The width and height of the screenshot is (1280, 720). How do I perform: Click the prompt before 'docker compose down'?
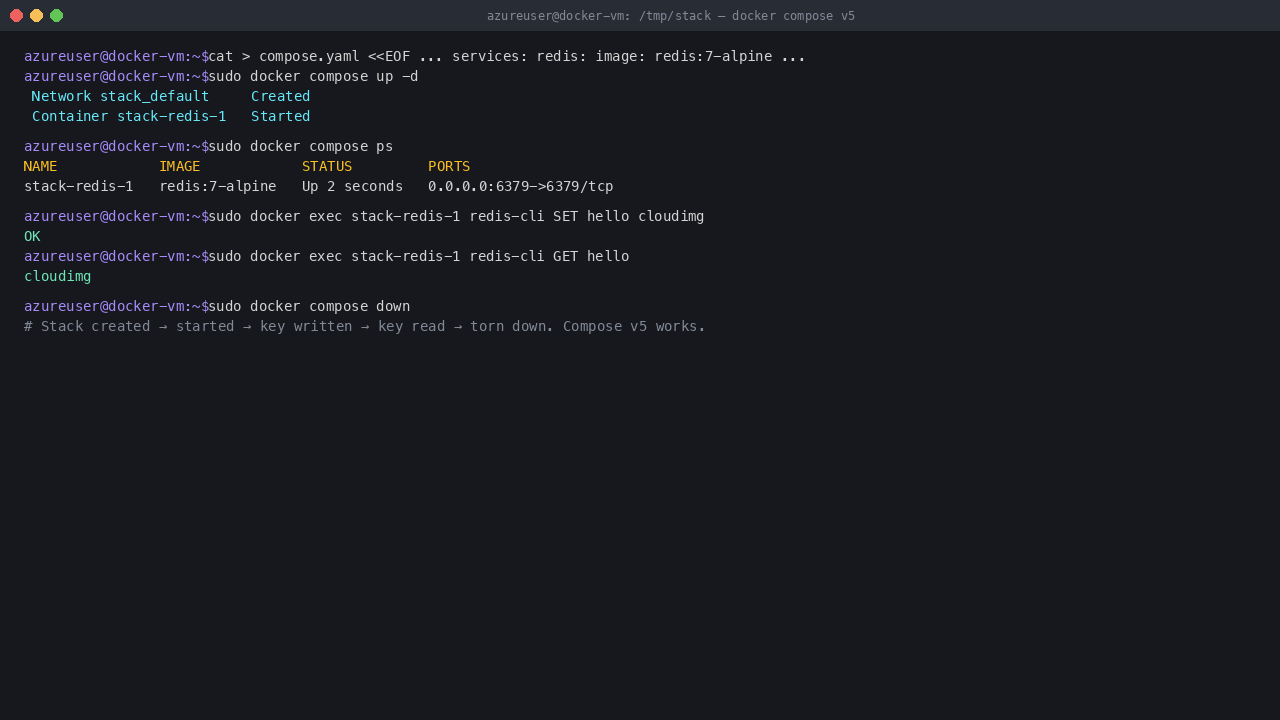pos(116,306)
